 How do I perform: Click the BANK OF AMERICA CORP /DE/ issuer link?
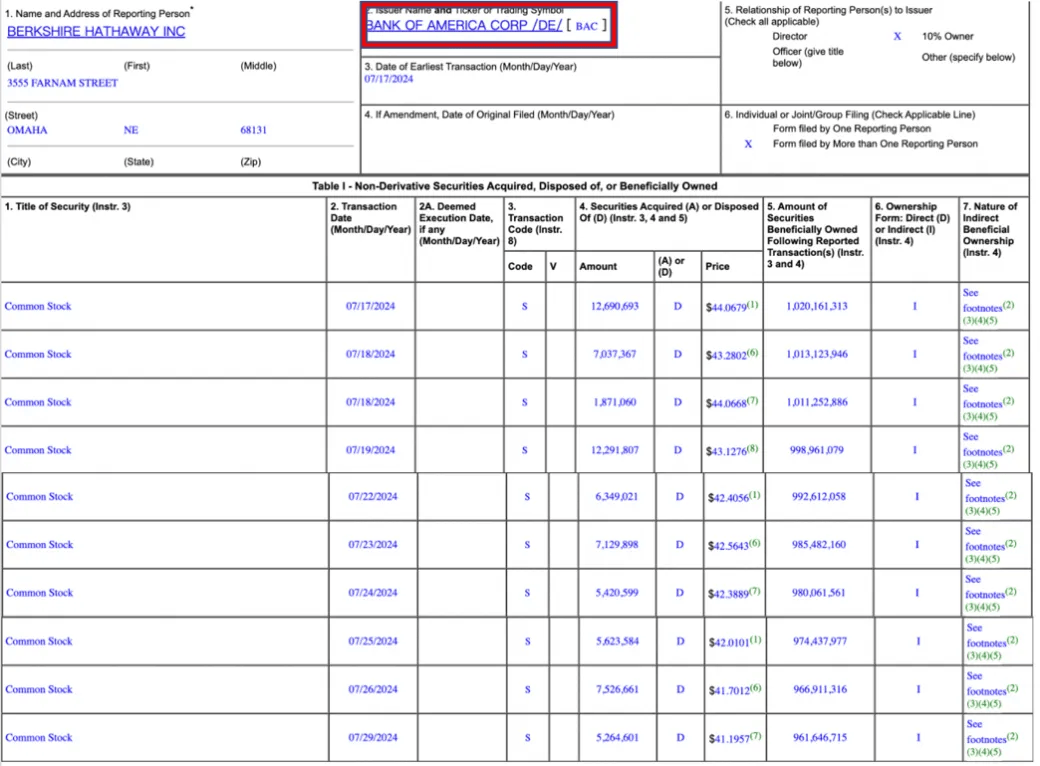464,25
